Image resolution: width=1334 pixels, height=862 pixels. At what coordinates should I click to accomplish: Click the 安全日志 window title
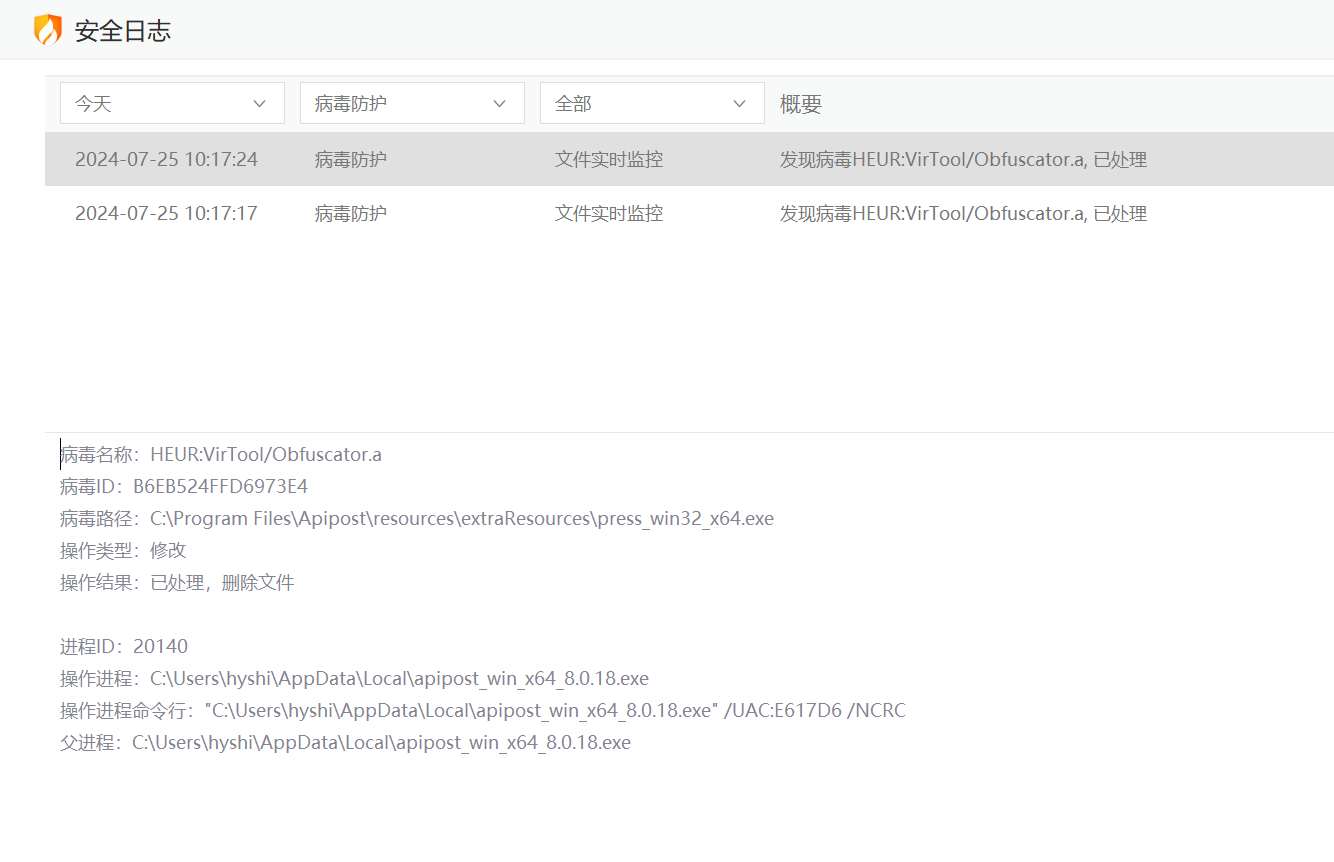[x=123, y=31]
